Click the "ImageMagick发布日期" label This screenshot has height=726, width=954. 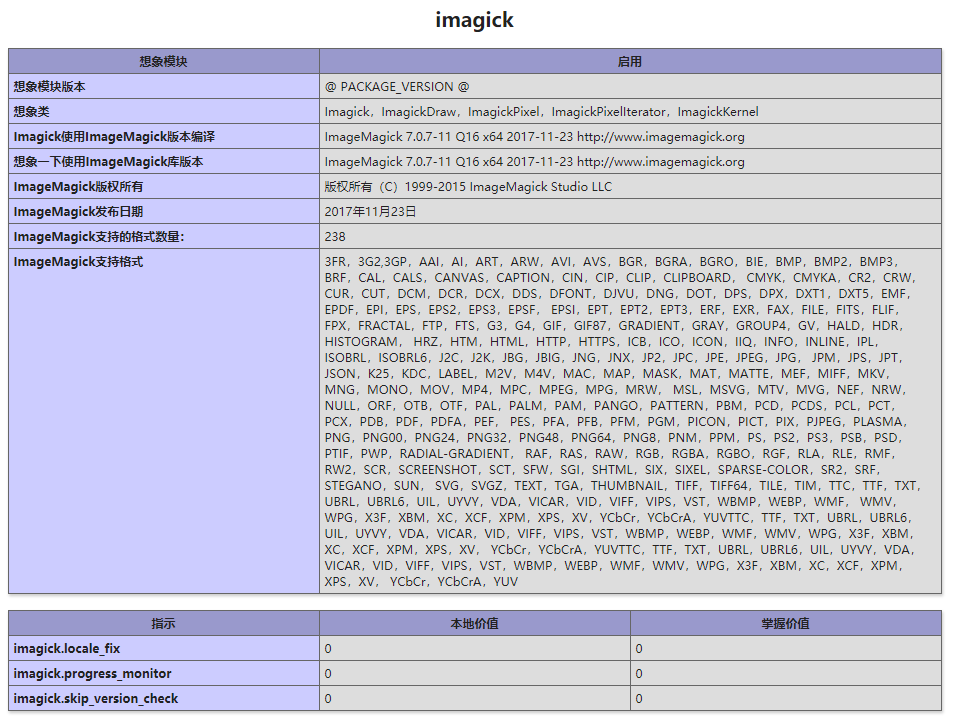78,211
